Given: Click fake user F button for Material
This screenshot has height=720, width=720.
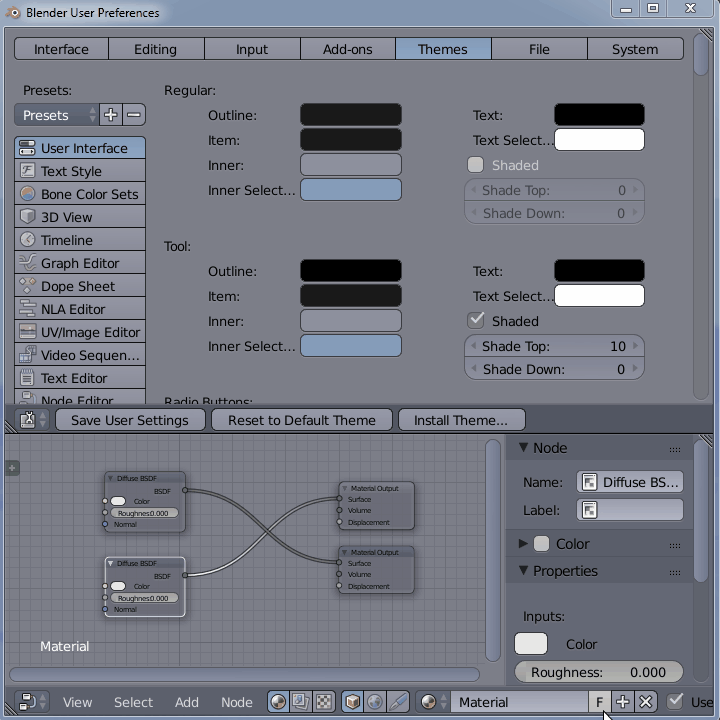Looking at the screenshot, I should point(599,702).
